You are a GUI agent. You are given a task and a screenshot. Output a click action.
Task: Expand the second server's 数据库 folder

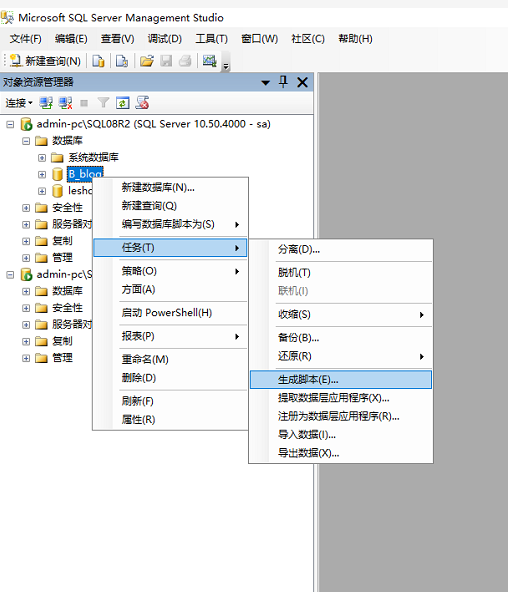point(26,291)
